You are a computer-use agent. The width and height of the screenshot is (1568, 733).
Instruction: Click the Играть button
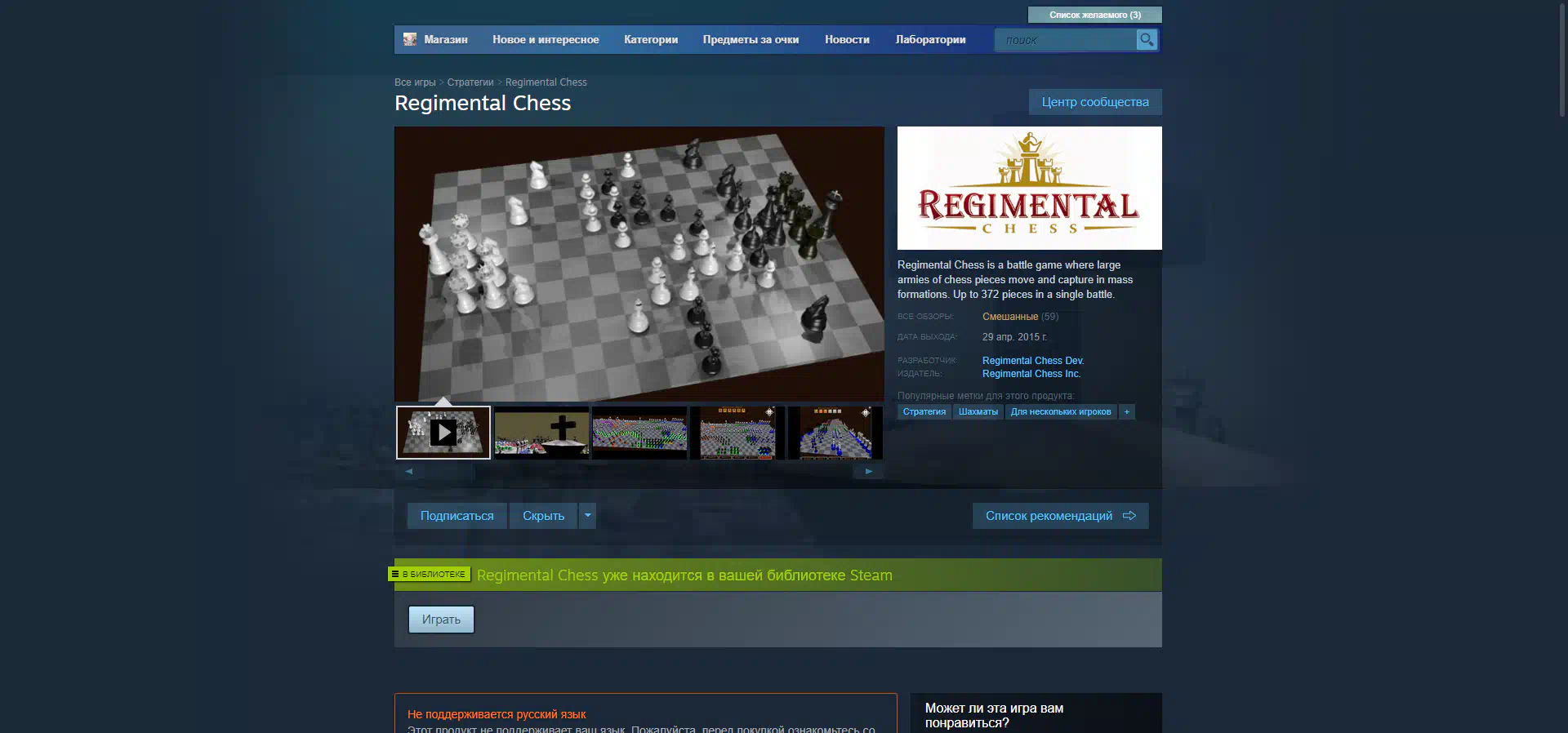tap(441, 620)
